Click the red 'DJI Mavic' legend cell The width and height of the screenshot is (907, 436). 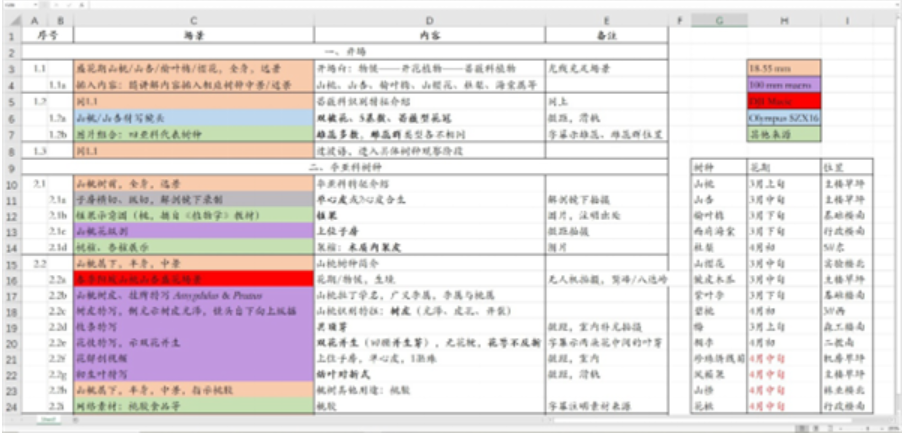tap(784, 102)
